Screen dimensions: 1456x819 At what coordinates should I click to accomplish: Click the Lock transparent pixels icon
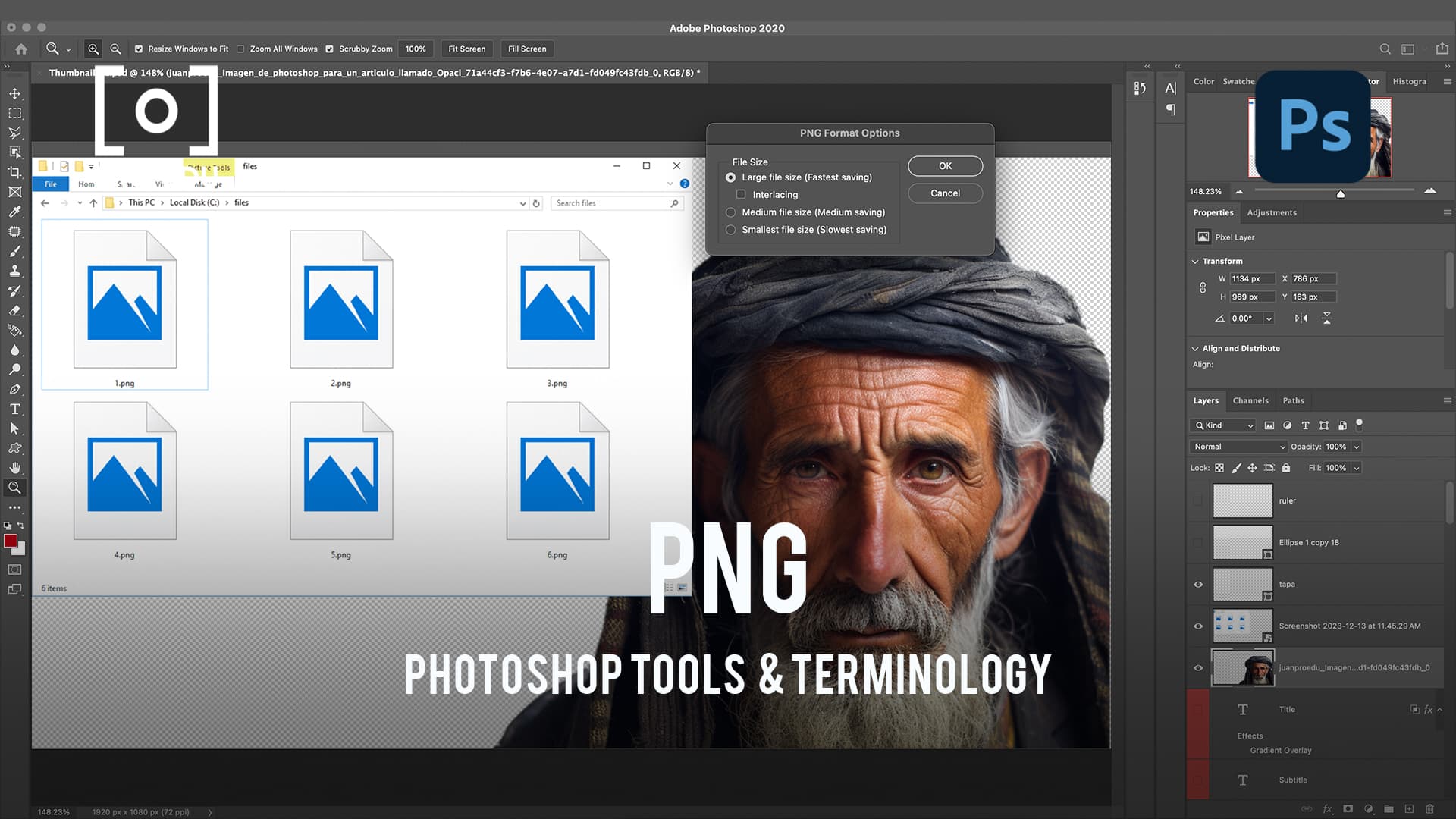[x=1218, y=468]
